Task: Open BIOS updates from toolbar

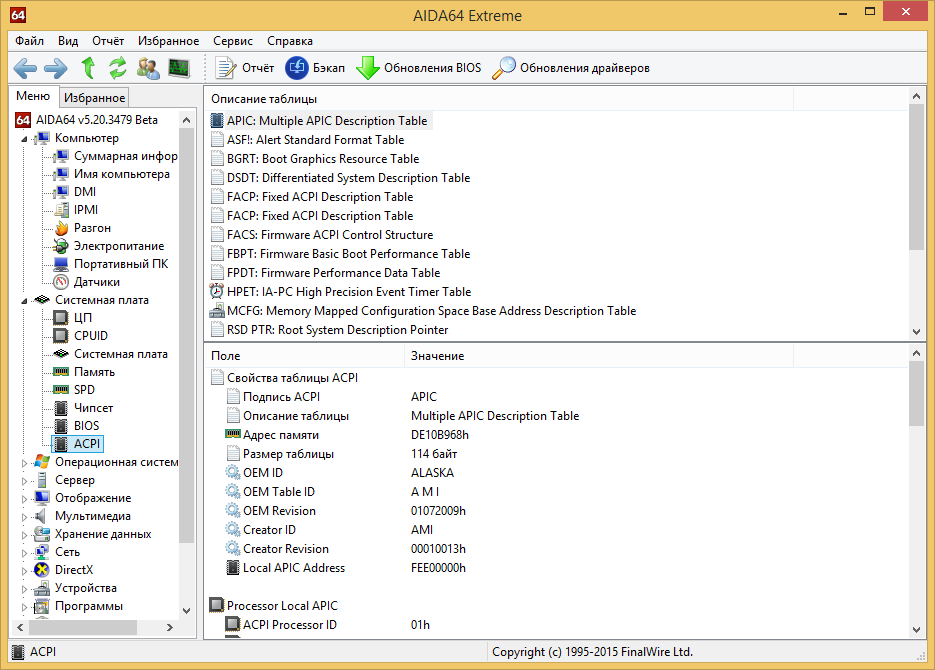Action: click(419, 68)
